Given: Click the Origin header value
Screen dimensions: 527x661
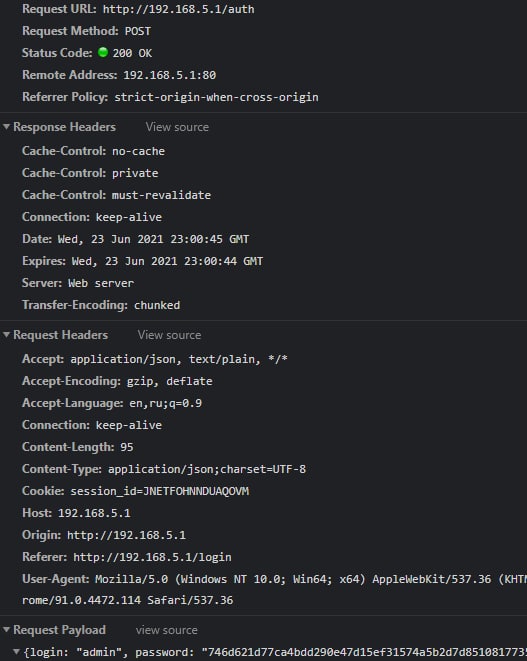Looking at the screenshot, I should (x=126, y=535).
